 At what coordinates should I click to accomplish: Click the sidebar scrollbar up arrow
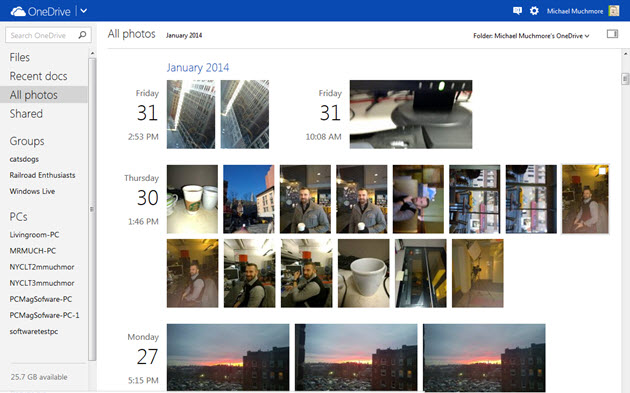tap(92, 53)
